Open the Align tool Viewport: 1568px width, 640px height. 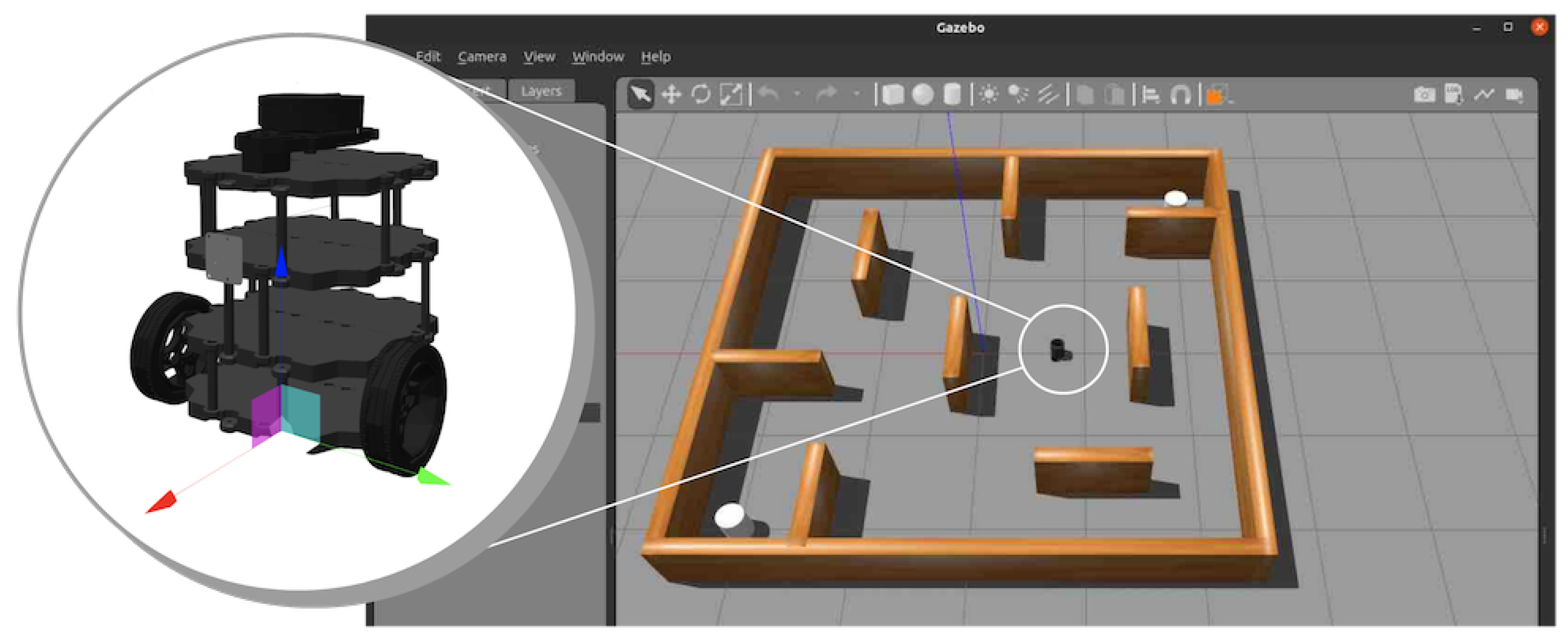[1151, 95]
